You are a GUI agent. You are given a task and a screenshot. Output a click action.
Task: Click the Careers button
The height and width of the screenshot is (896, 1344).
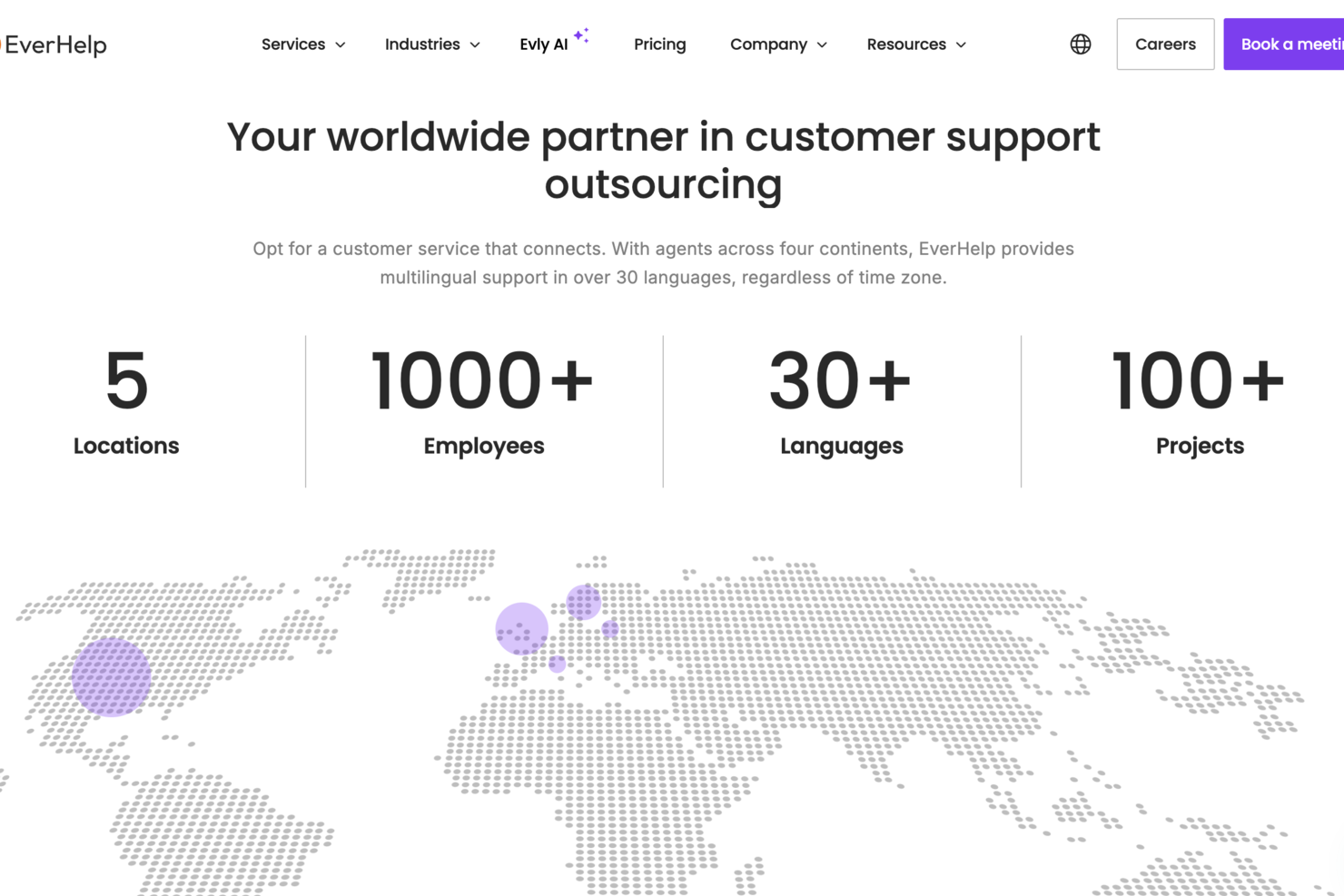coord(1165,44)
